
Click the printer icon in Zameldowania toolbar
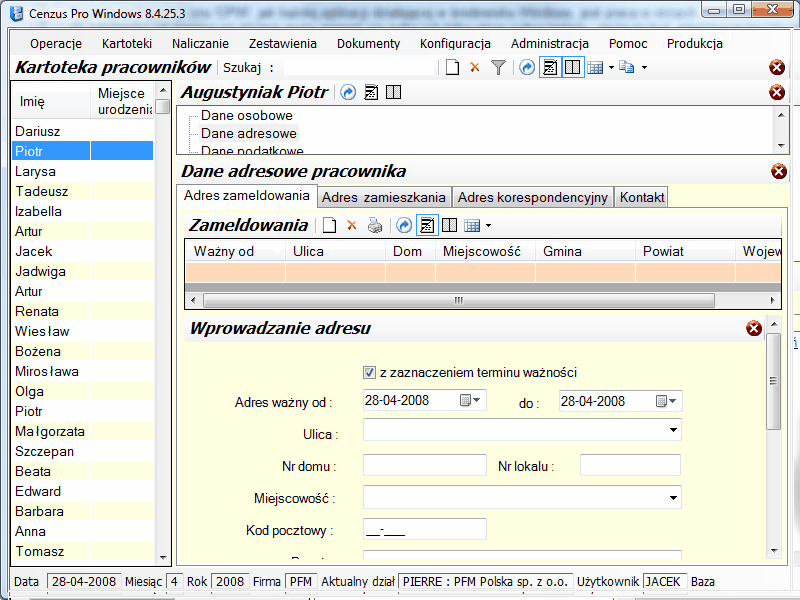374,226
